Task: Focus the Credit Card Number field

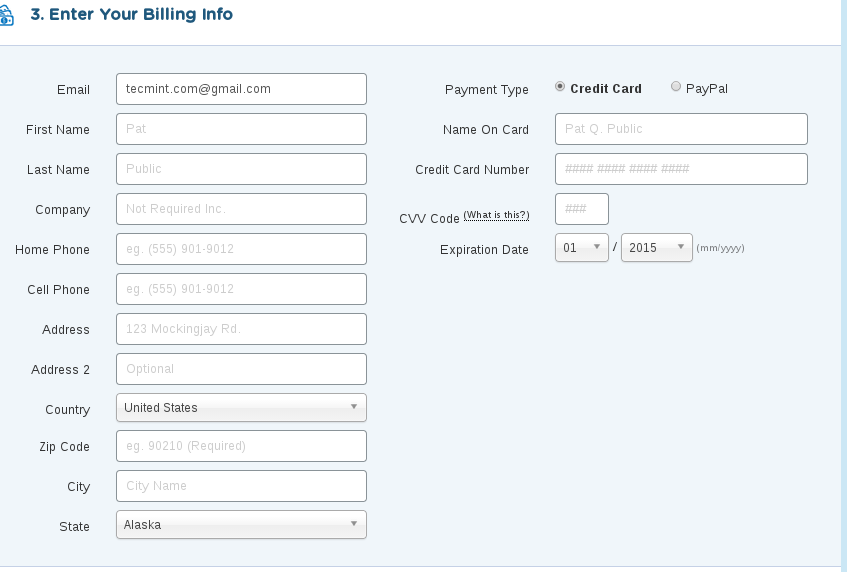Action: tap(681, 169)
